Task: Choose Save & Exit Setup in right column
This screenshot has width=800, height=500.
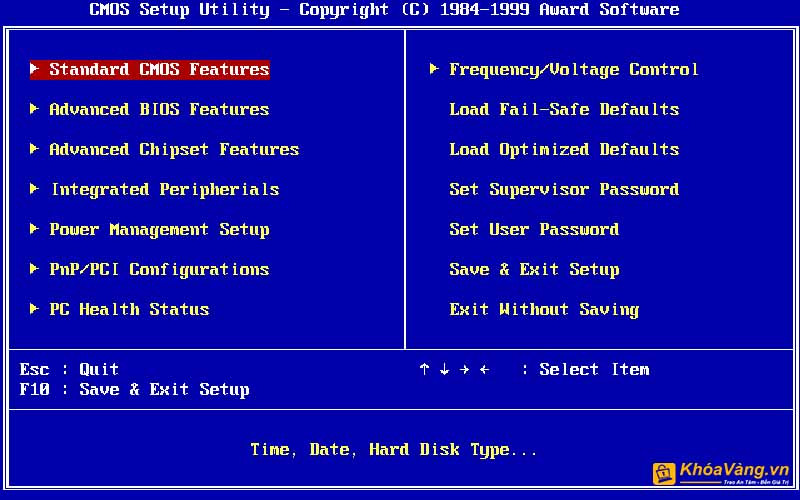Action: pos(534,269)
